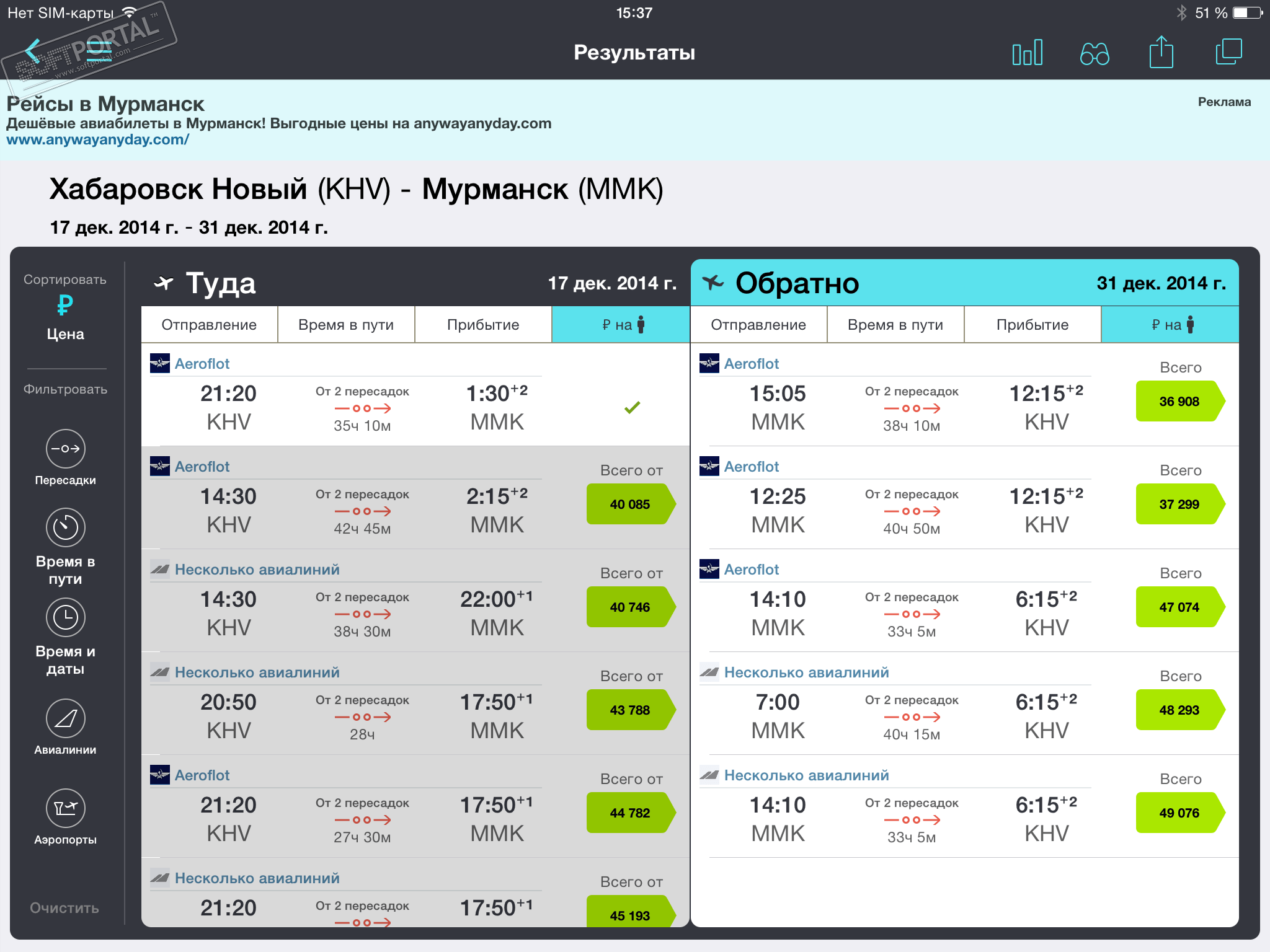Sort results by Цена ruble icon
Screen dimensions: 1270x952
click(x=65, y=306)
